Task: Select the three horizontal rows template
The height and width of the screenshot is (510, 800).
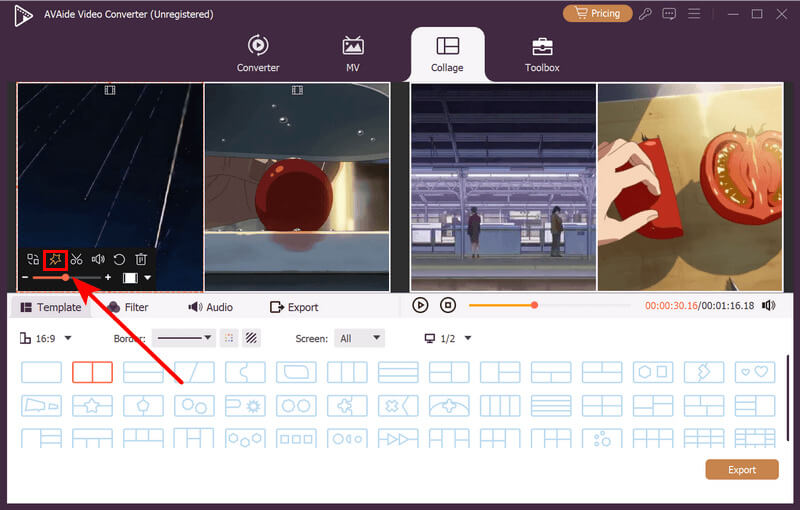Action: [x=398, y=372]
